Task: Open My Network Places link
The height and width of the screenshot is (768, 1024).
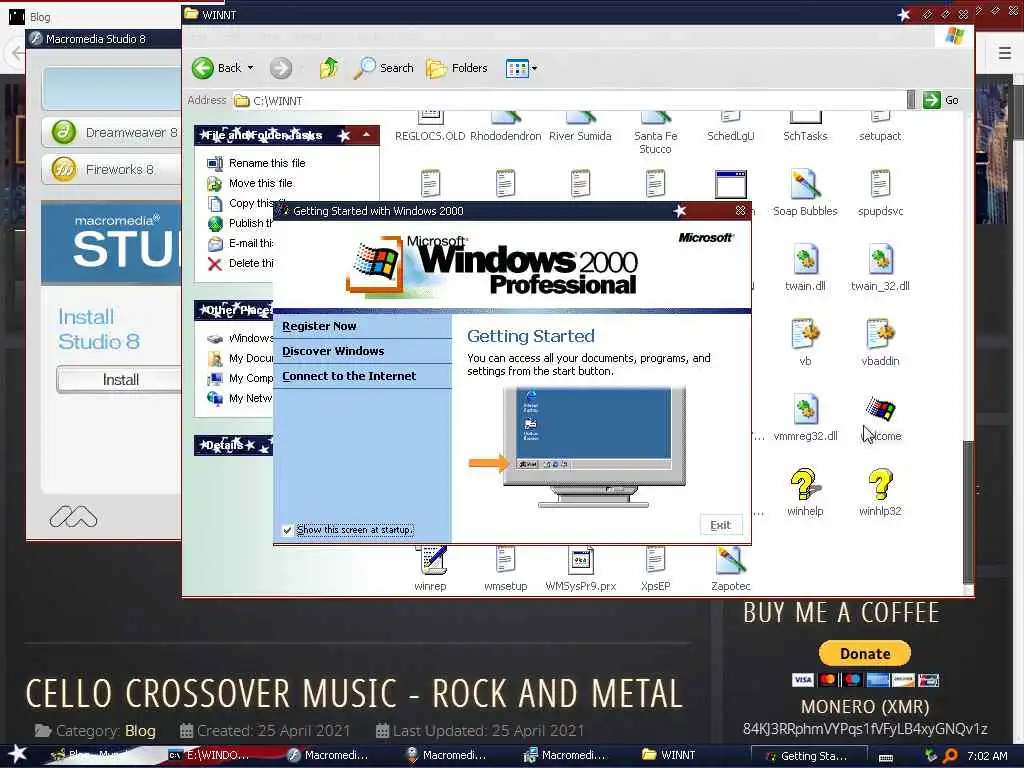Action: (240, 398)
